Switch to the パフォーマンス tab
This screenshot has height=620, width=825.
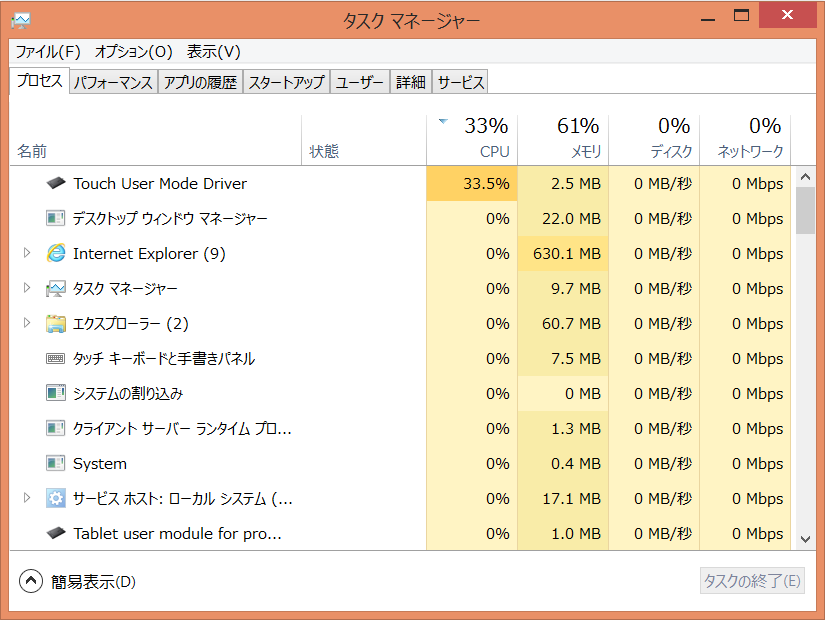tap(113, 82)
